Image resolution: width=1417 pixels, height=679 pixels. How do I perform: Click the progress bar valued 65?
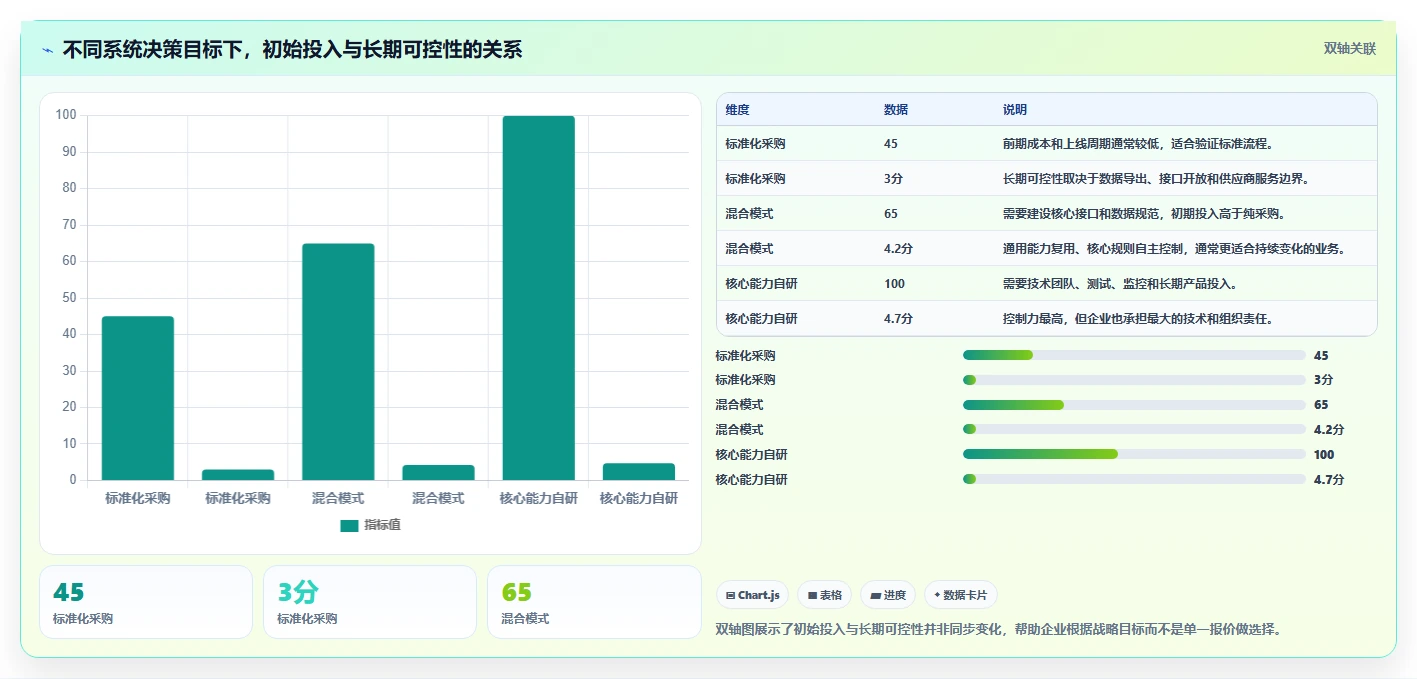[1134, 405]
